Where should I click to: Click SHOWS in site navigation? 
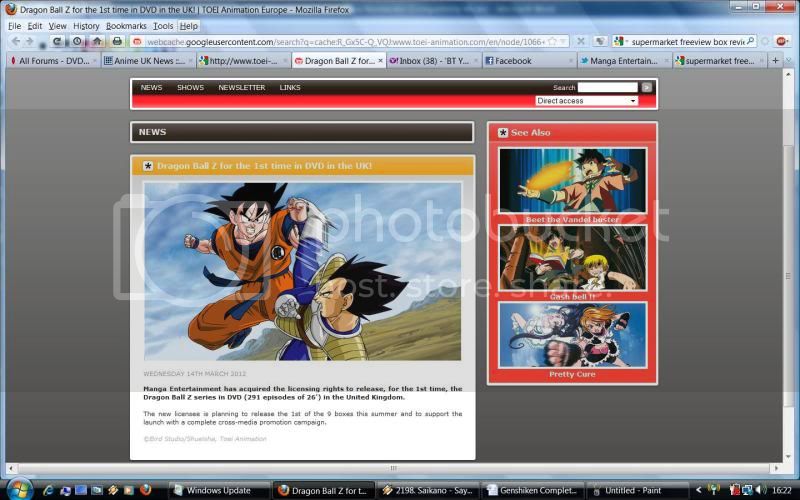tap(190, 88)
